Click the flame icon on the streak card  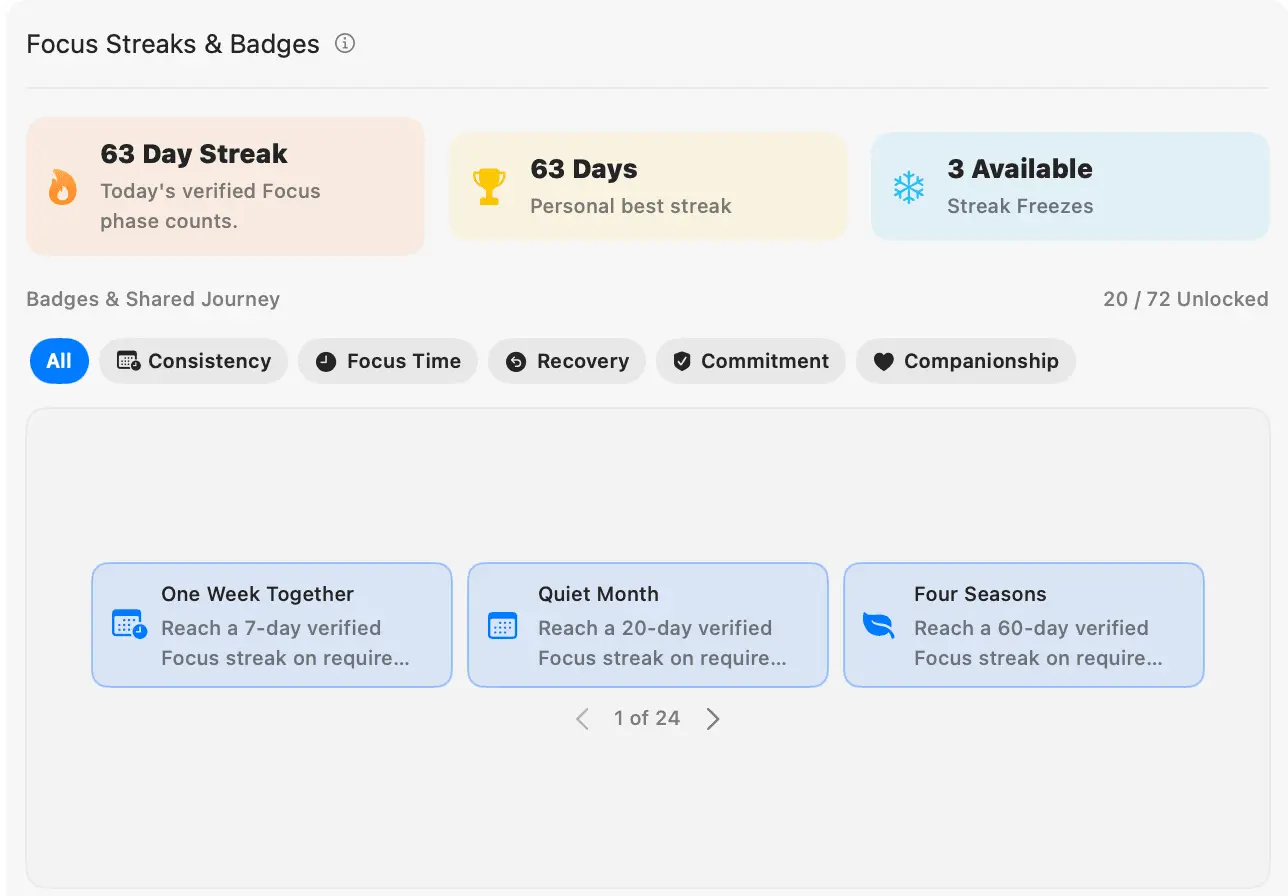pyautogui.click(x=62, y=187)
